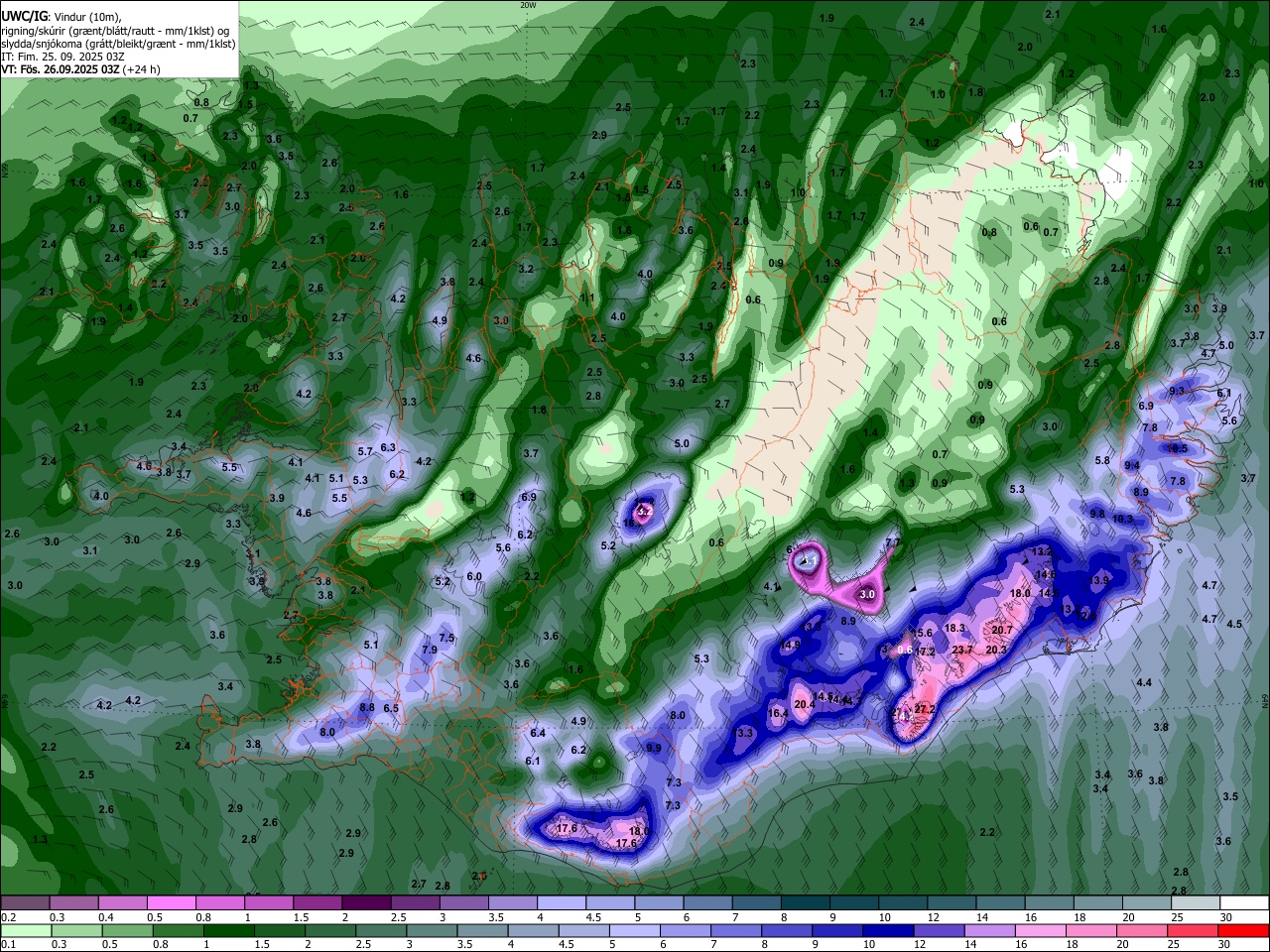1270x952 pixels.
Task: Select bottom legend swatch between 20 and 25
Action: (1143, 930)
